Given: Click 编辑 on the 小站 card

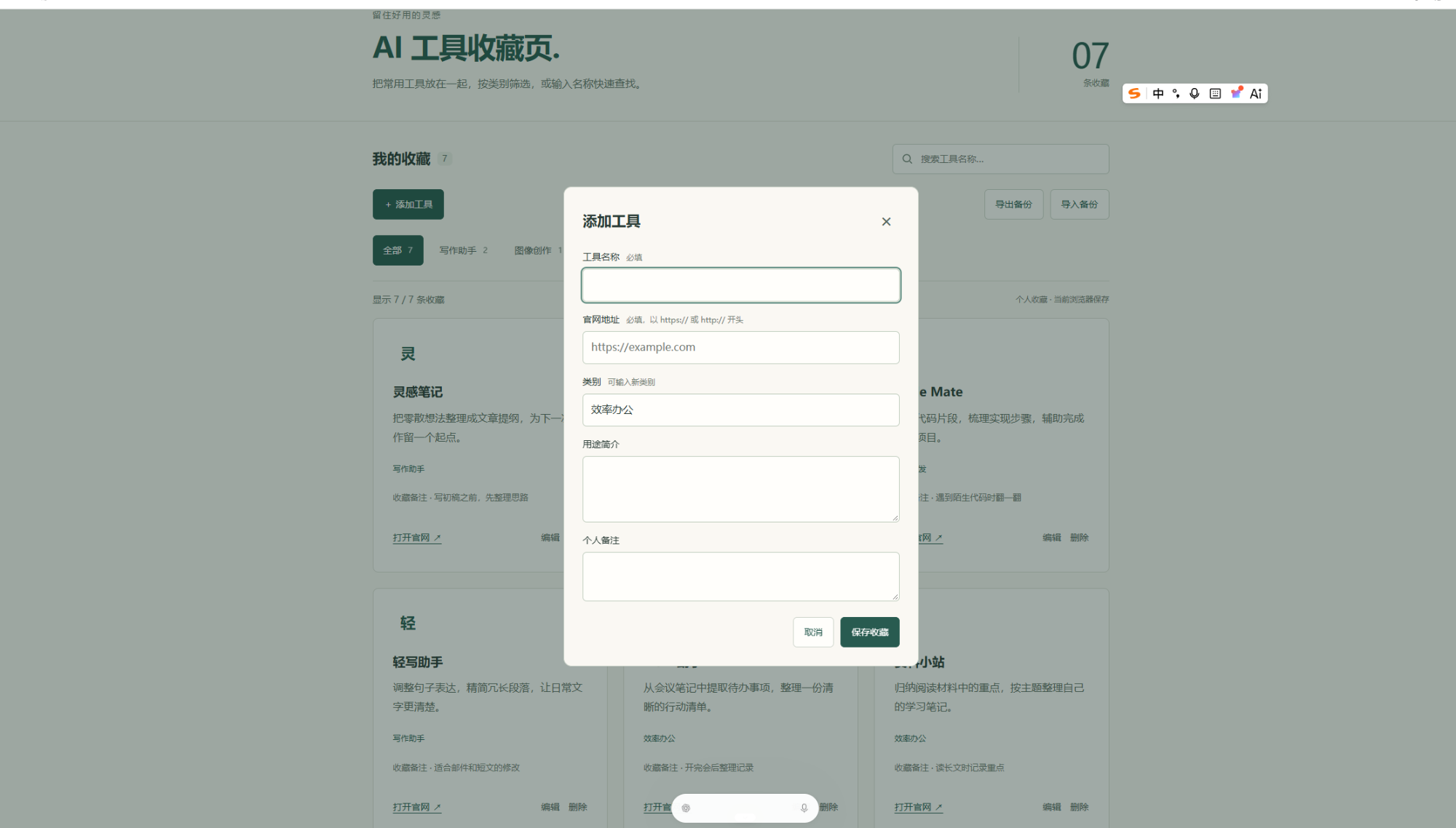Looking at the screenshot, I should tap(1051, 807).
